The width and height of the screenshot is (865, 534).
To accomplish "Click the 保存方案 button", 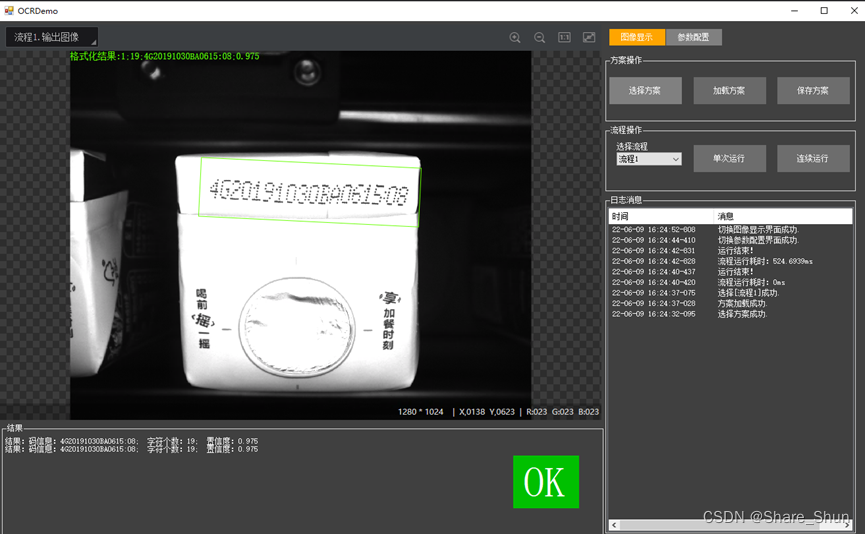I will (813, 90).
